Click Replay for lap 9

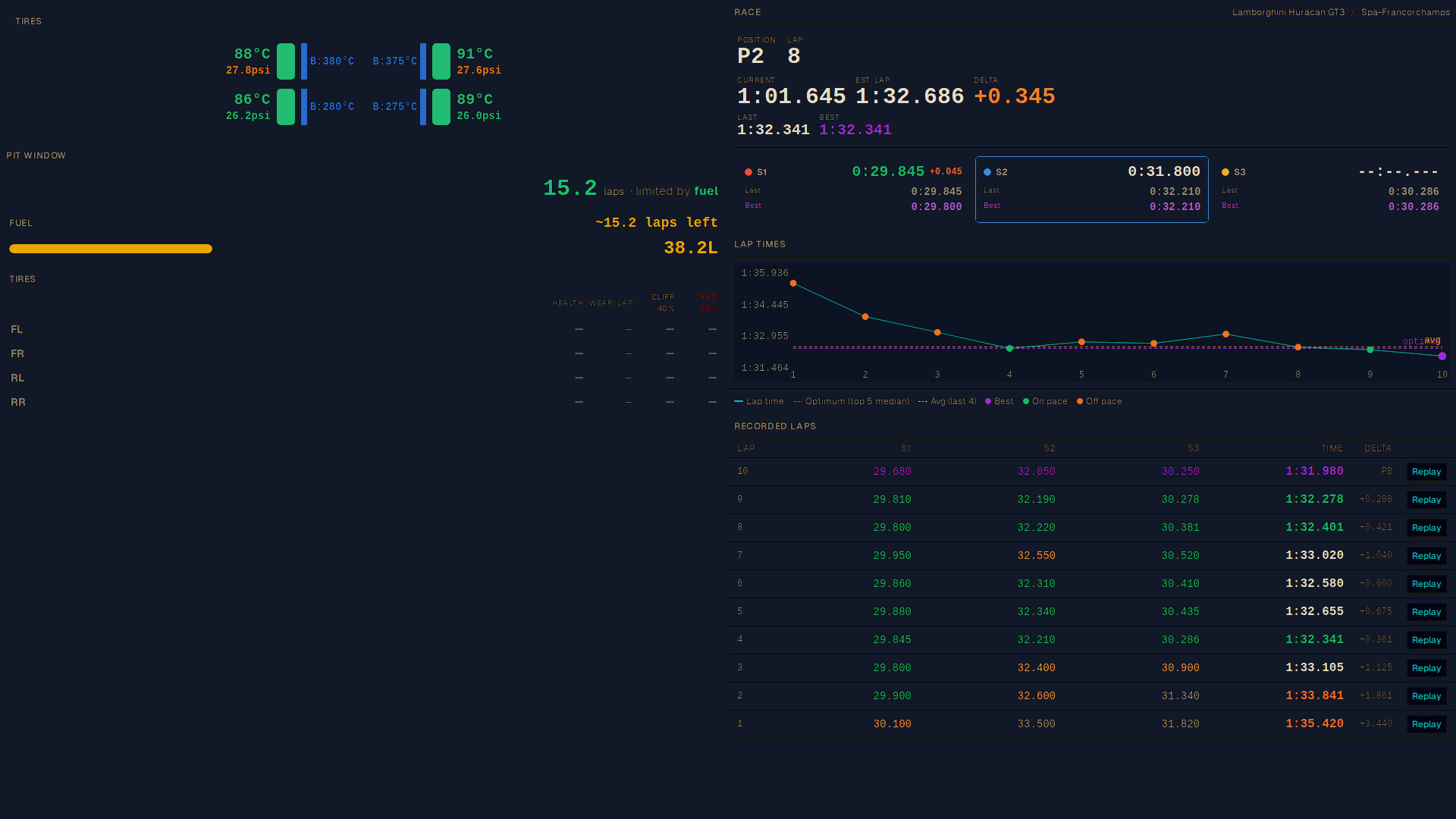pyautogui.click(x=1426, y=500)
